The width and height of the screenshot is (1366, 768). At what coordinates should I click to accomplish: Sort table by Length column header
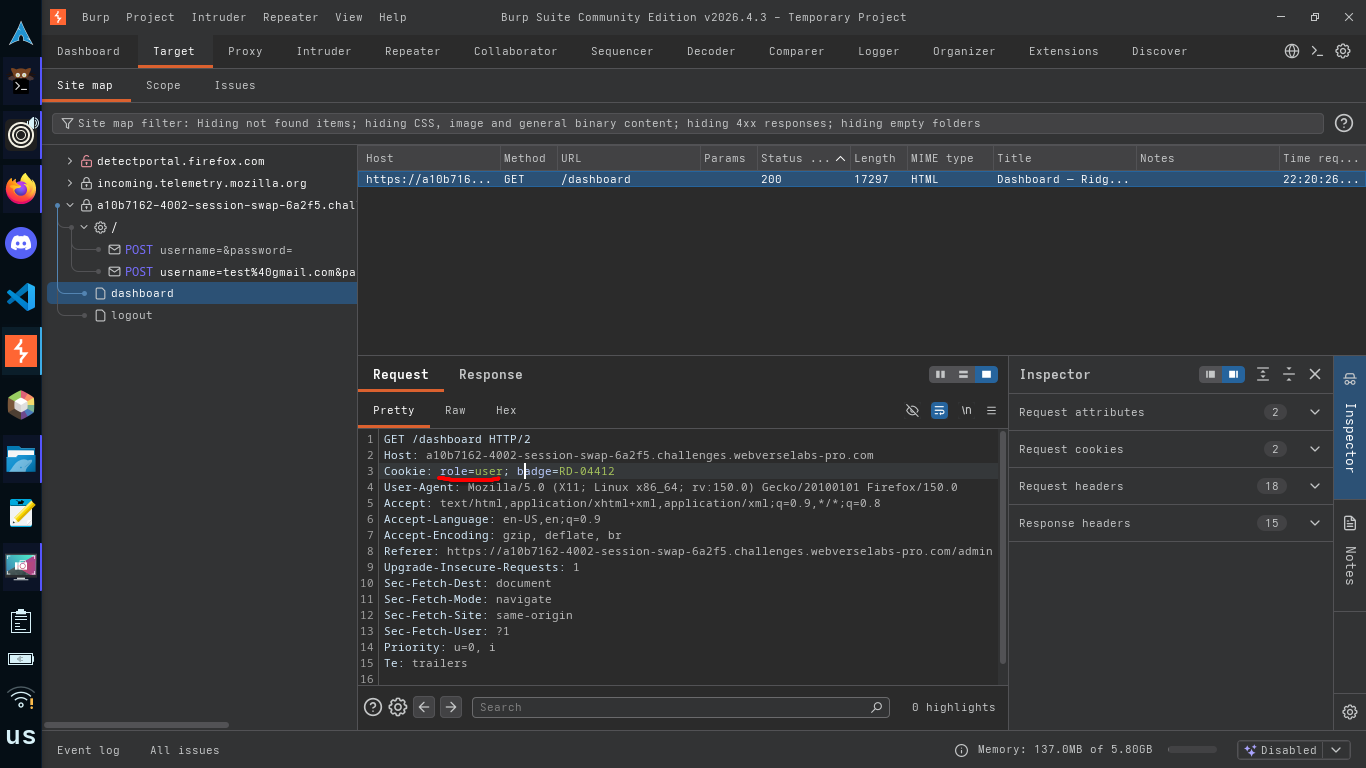click(877, 158)
